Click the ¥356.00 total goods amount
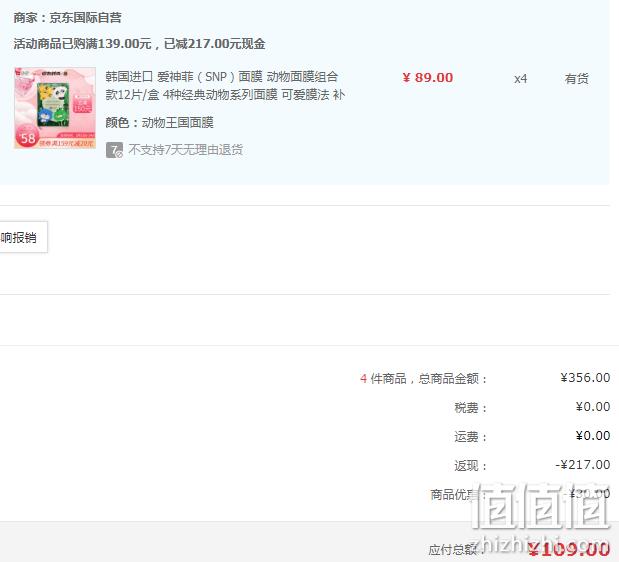619x562 pixels. coord(585,378)
